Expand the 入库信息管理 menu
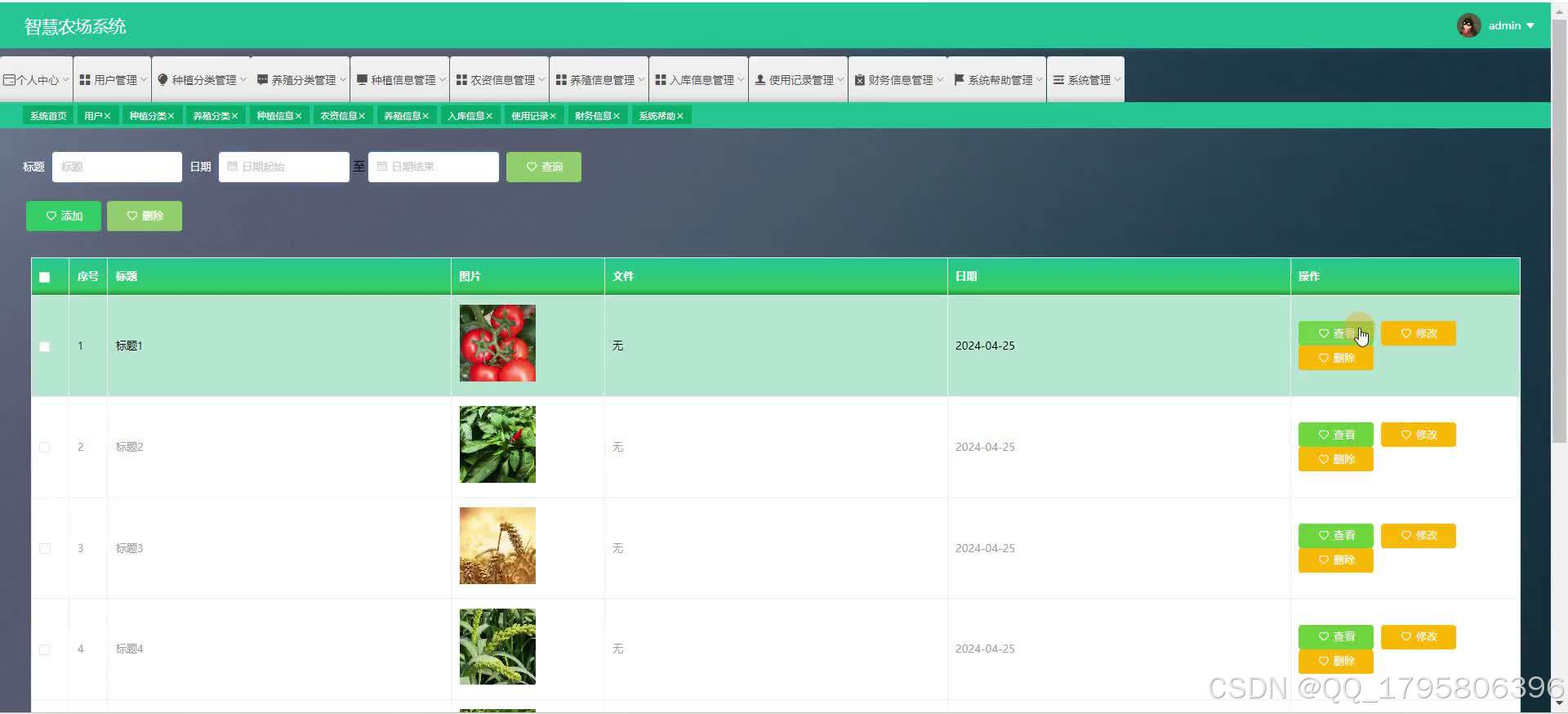The image size is (1568, 714). pyautogui.click(x=698, y=79)
